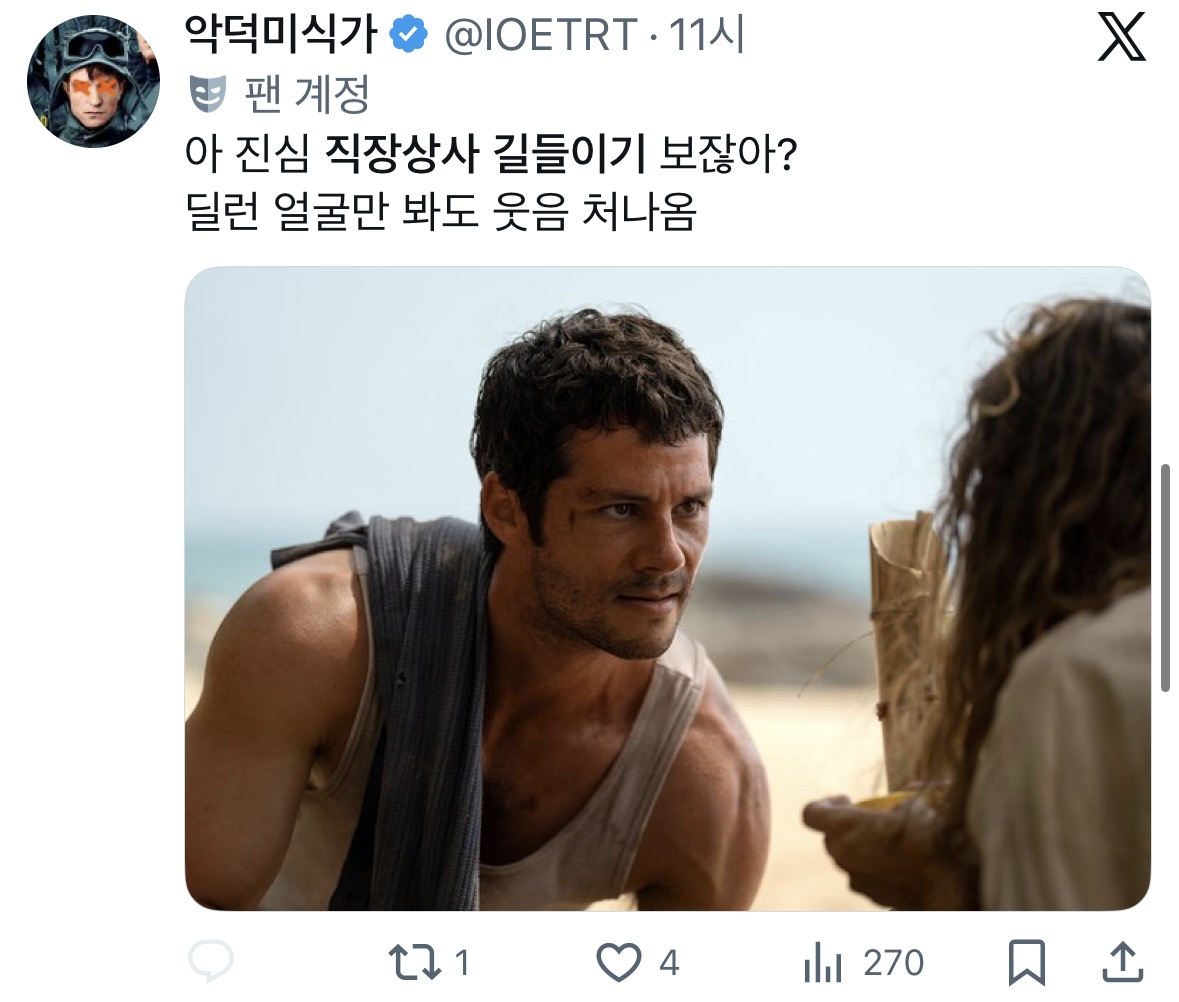Click the X logo in the corner
The width and height of the screenshot is (1179, 1002).
pyautogui.click(x=1121, y=37)
